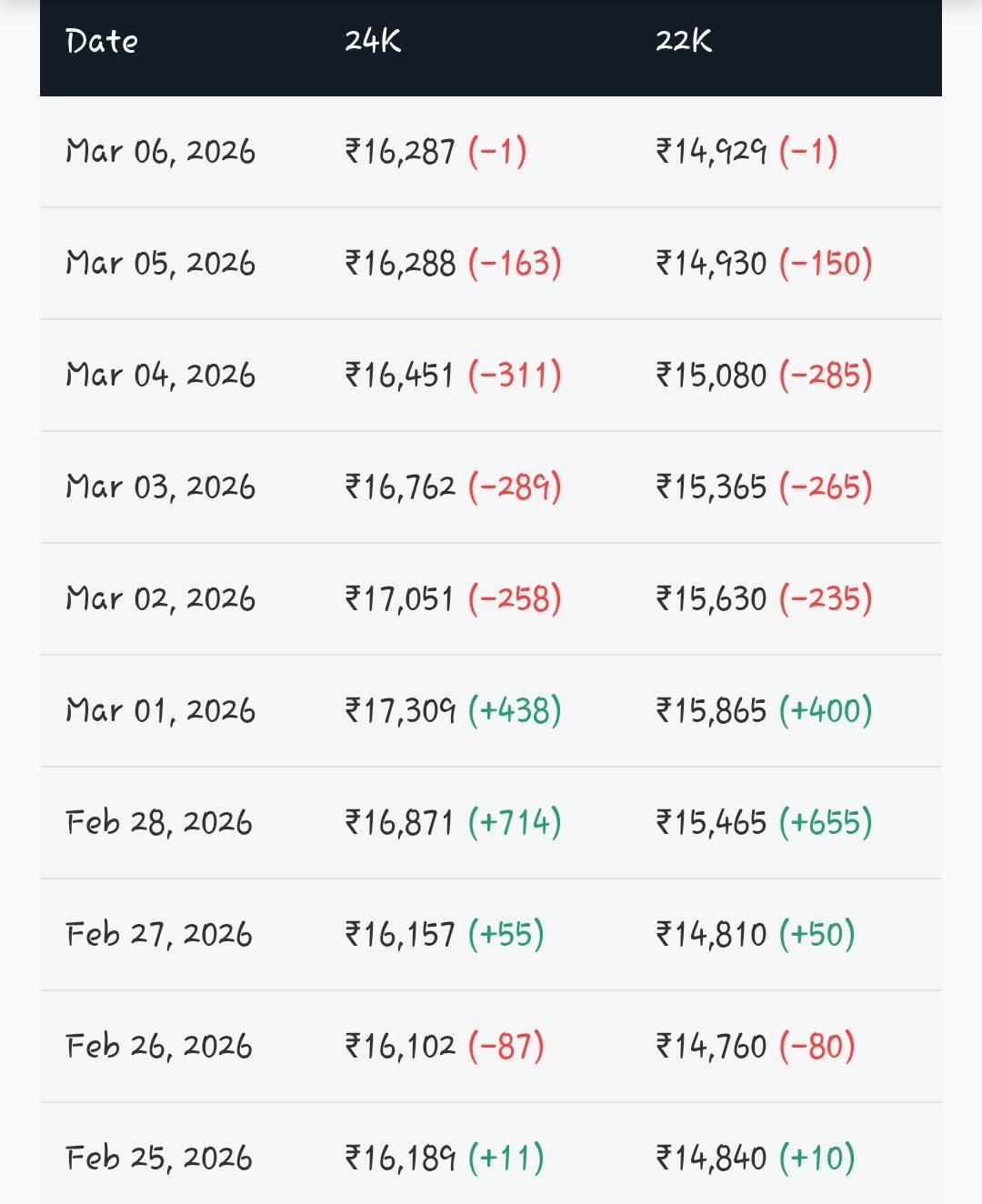The image size is (982, 1204).
Task: Click the red (-311) change value
Action: pyautogui.click(x=515, y=375)
